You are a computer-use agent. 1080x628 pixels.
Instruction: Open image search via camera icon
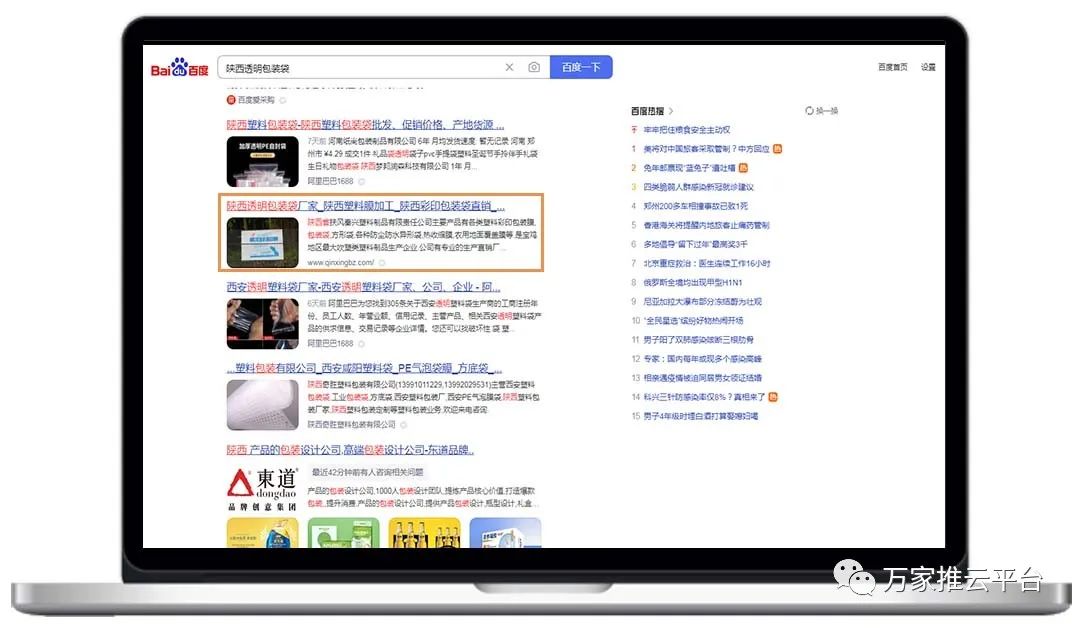tap(534, 68)
